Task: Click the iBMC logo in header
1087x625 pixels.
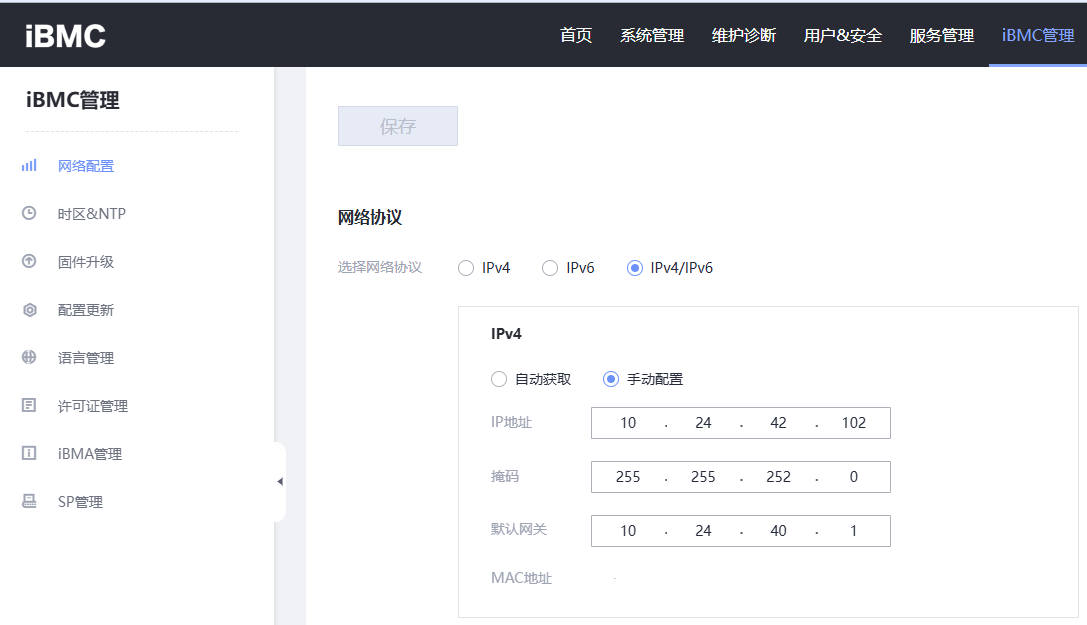Action: coord(65,36)
